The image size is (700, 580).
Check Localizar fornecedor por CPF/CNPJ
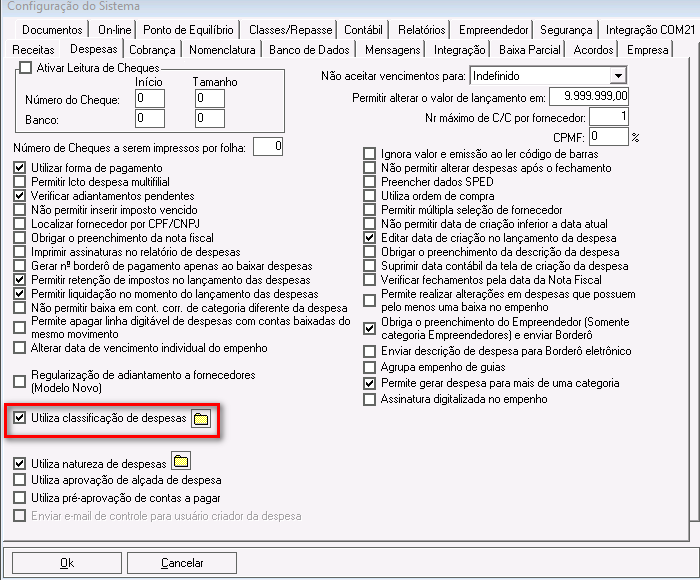point(20,224)
